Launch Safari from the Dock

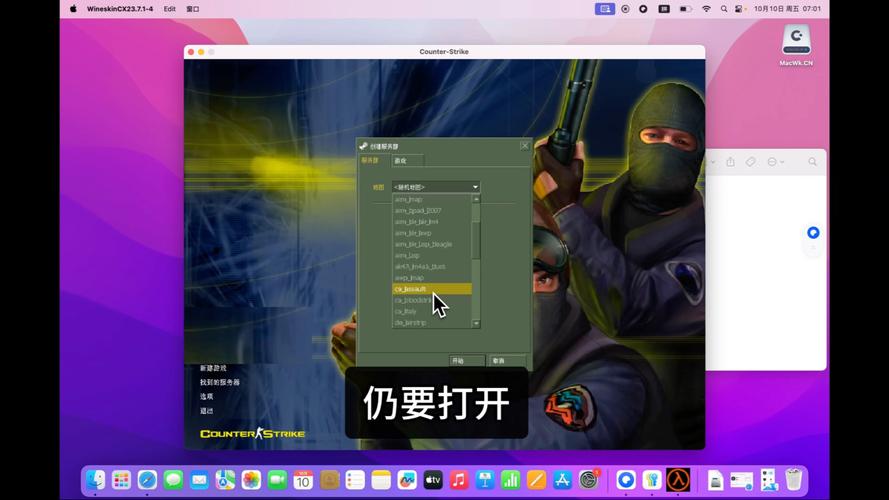click(147, 480)
